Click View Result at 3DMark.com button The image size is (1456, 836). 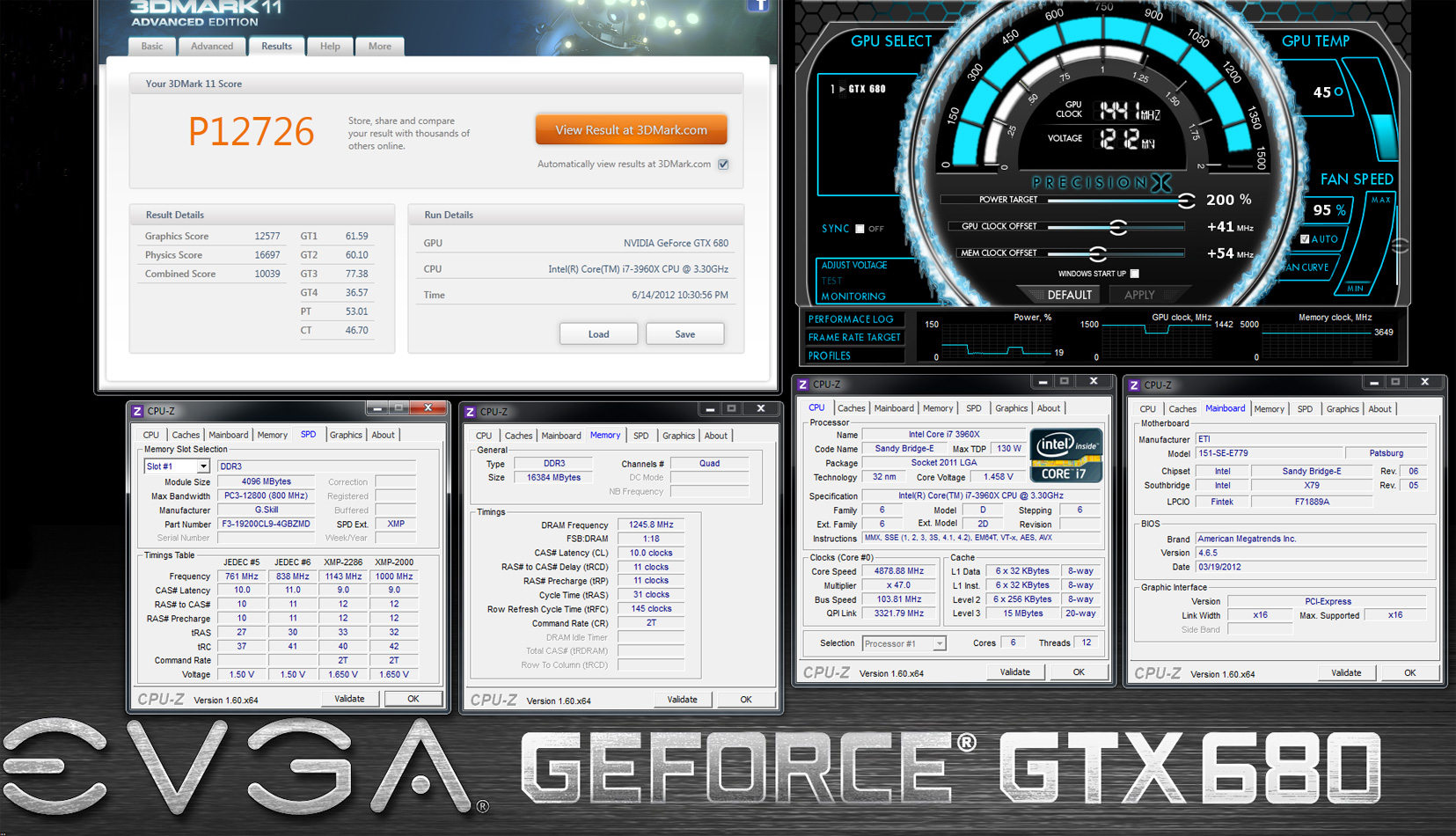click(631, 130)
